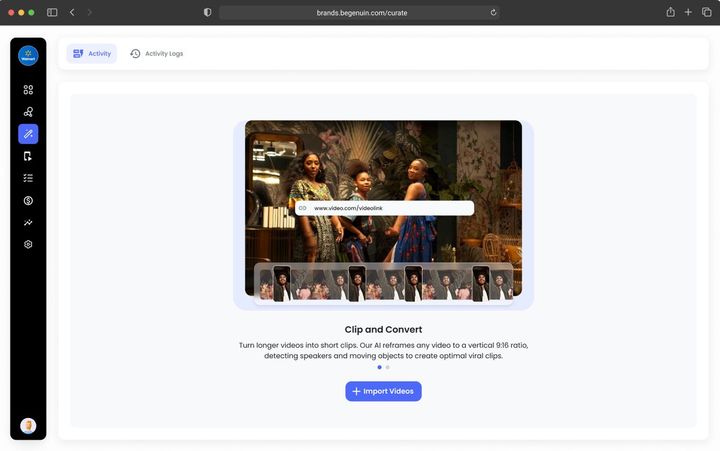The width and height of the screenshot is (720, 451).
Task: Open the community circles icon in sidebar
Action: (x=28, y=112)
